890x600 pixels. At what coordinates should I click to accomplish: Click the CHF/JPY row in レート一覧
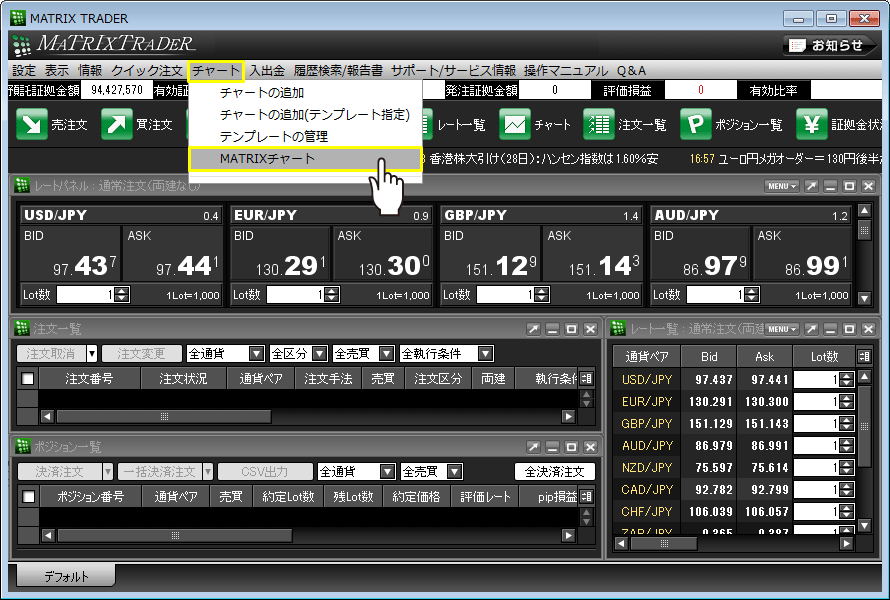734,511
